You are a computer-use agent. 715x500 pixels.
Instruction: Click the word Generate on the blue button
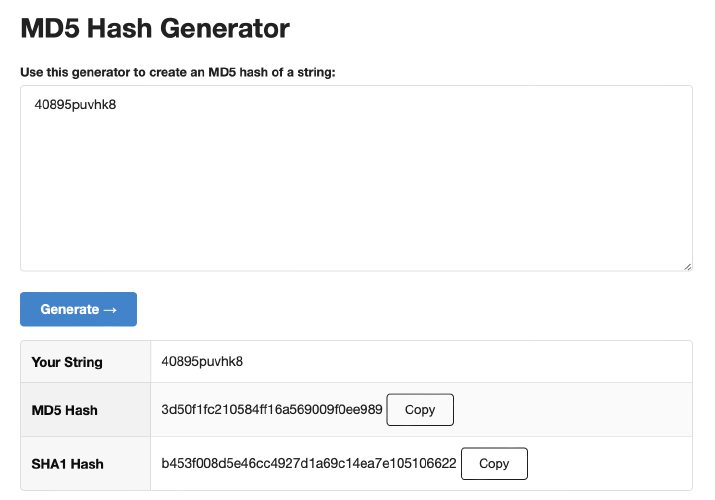click(x=70, y=309)
